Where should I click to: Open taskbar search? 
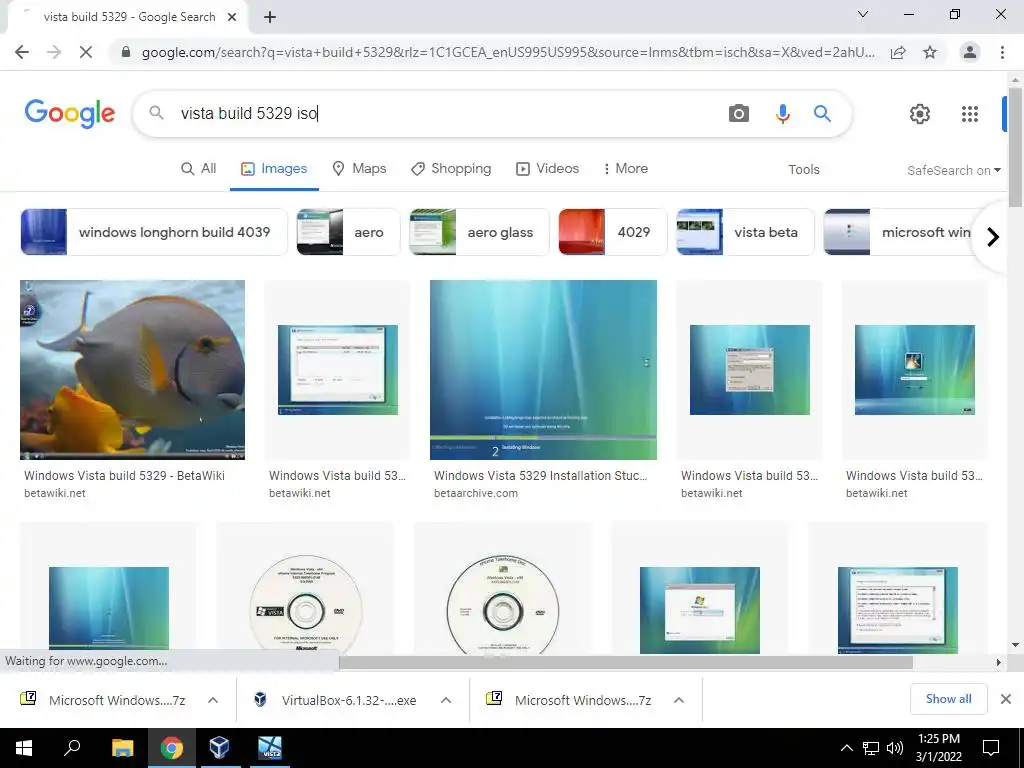72,748
